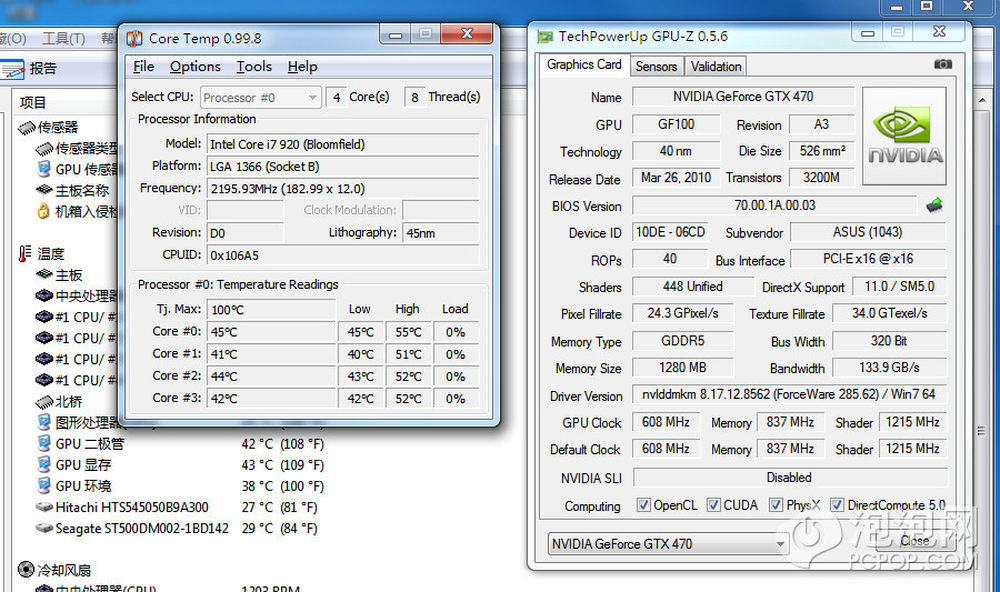Click the Tj. Max value 100°C
The width and height of the screenshot is (1000, 592).
[x=271, y=310]
